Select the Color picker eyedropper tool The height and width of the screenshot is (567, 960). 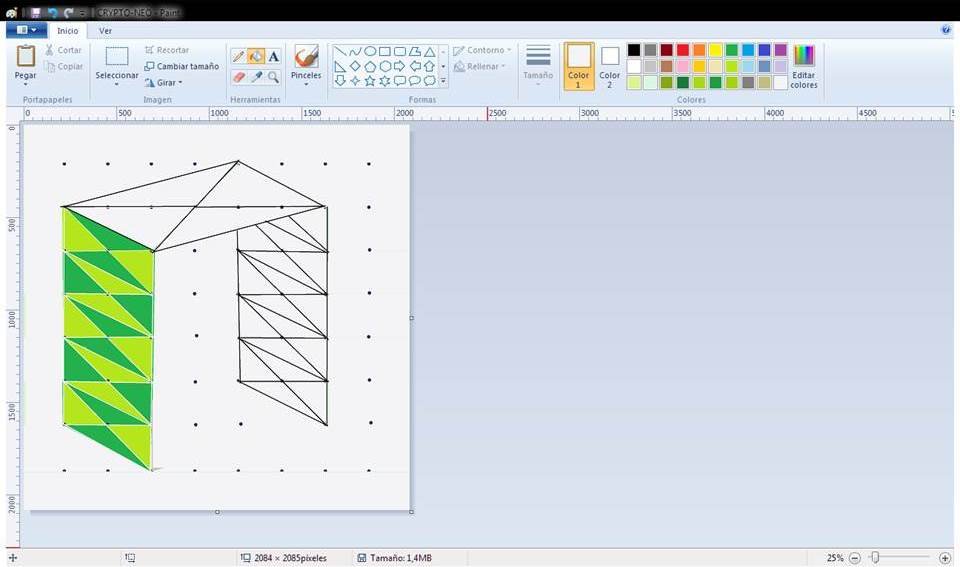pos(256,77)
